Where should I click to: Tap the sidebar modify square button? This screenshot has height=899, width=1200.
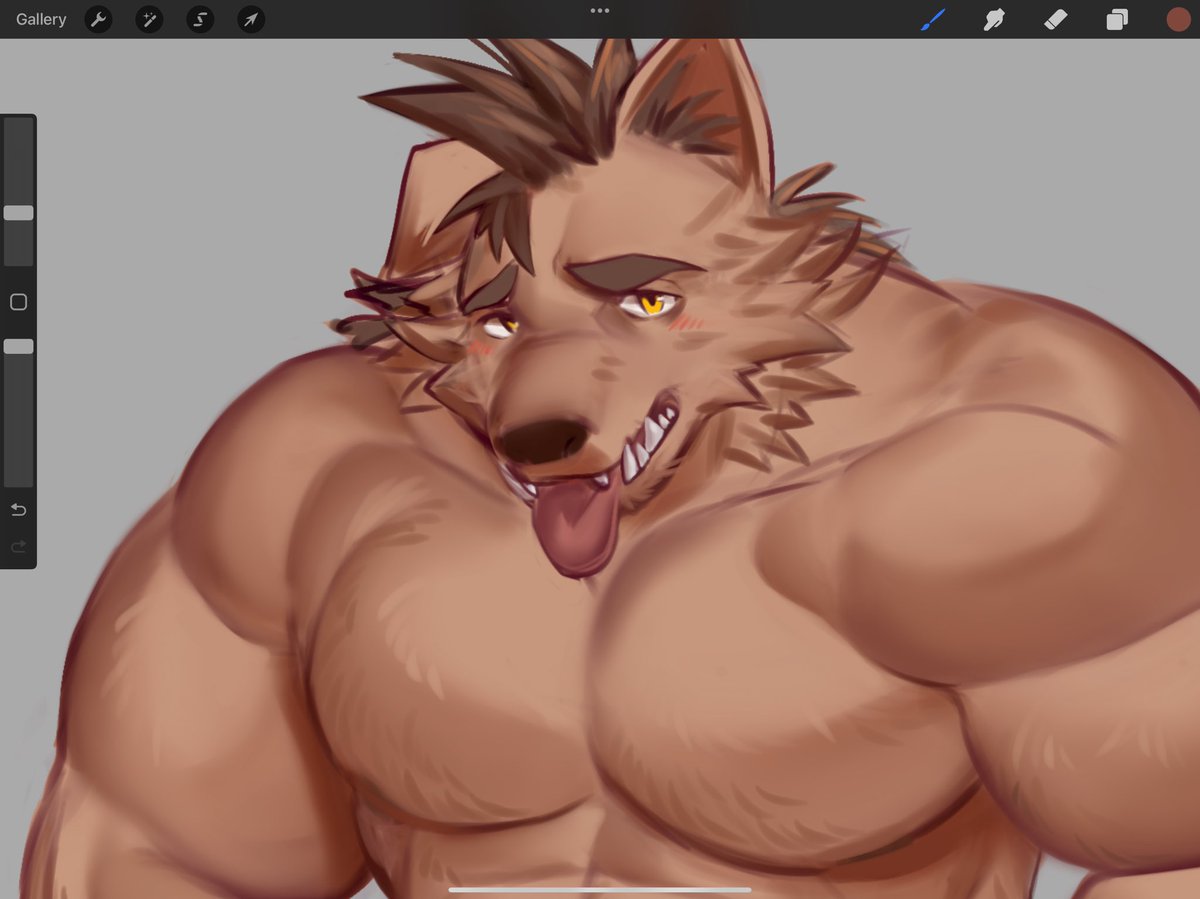click(18, 302)
